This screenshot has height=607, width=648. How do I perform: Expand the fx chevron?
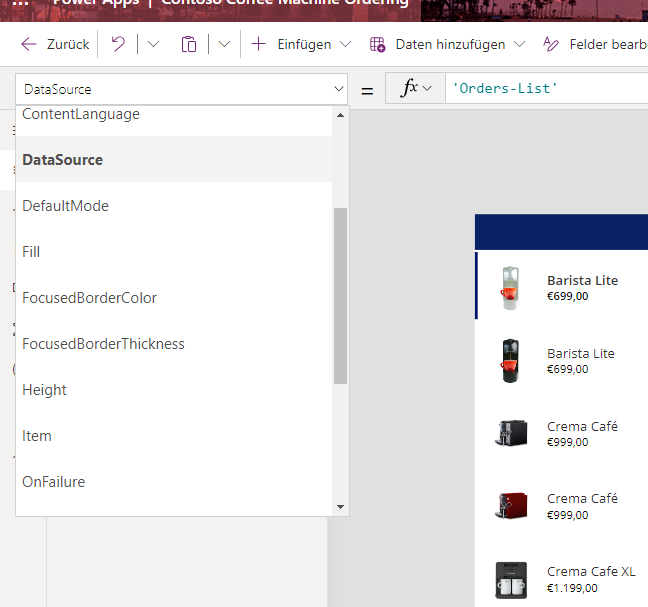coord(427,88)
